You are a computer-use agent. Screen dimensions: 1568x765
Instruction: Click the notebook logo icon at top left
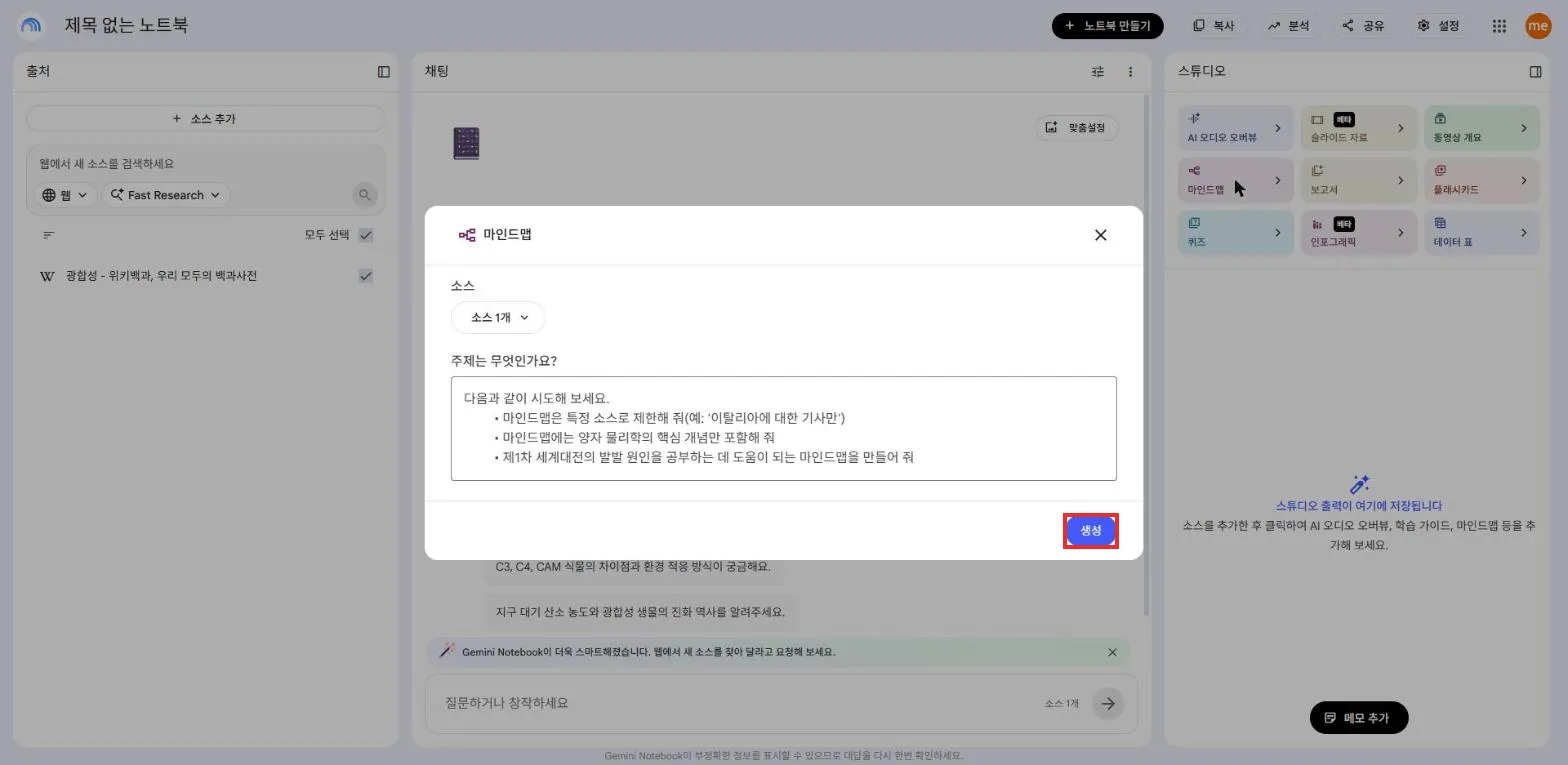31,26
